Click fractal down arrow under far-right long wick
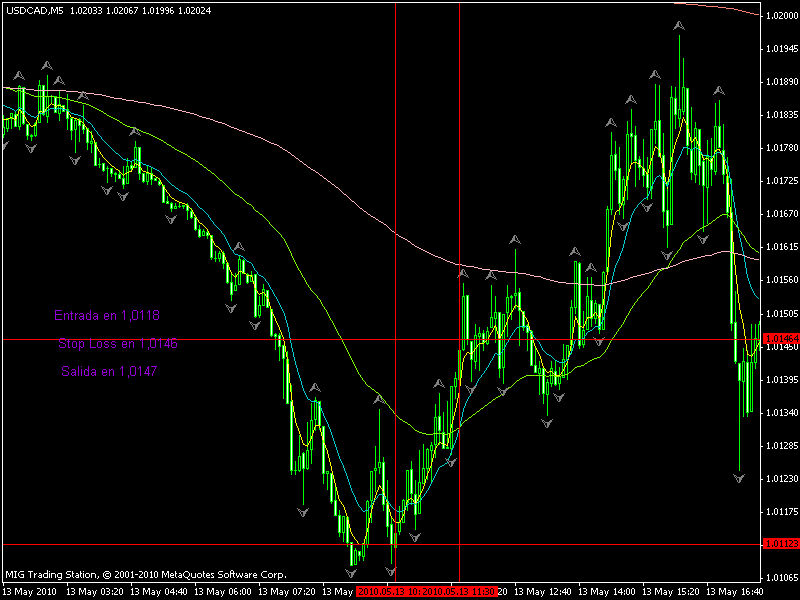This screenshot has height=600, width=800. (739, 479)
